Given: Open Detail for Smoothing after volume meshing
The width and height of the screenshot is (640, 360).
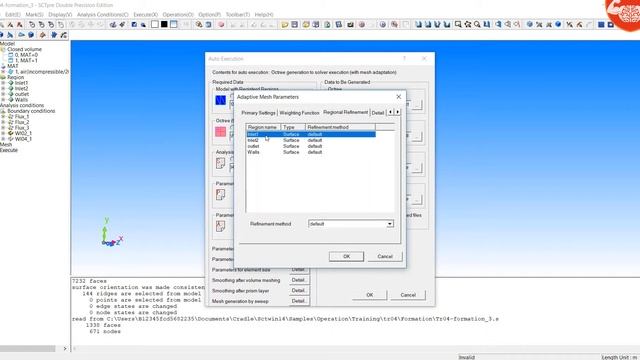Looking at the screenshot, I should [299, 280].
